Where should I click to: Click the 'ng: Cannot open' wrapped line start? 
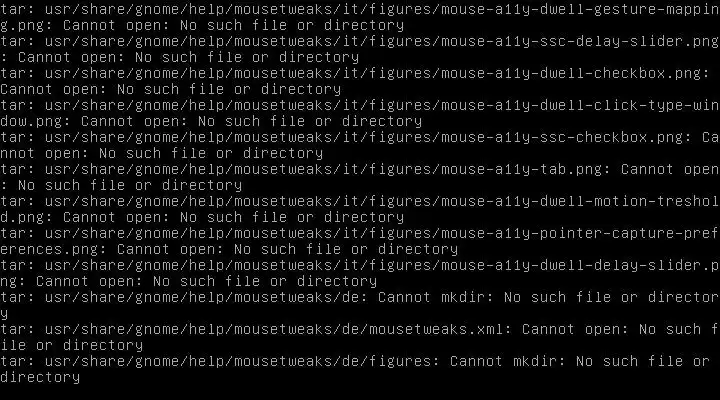[x=68, y=281]
